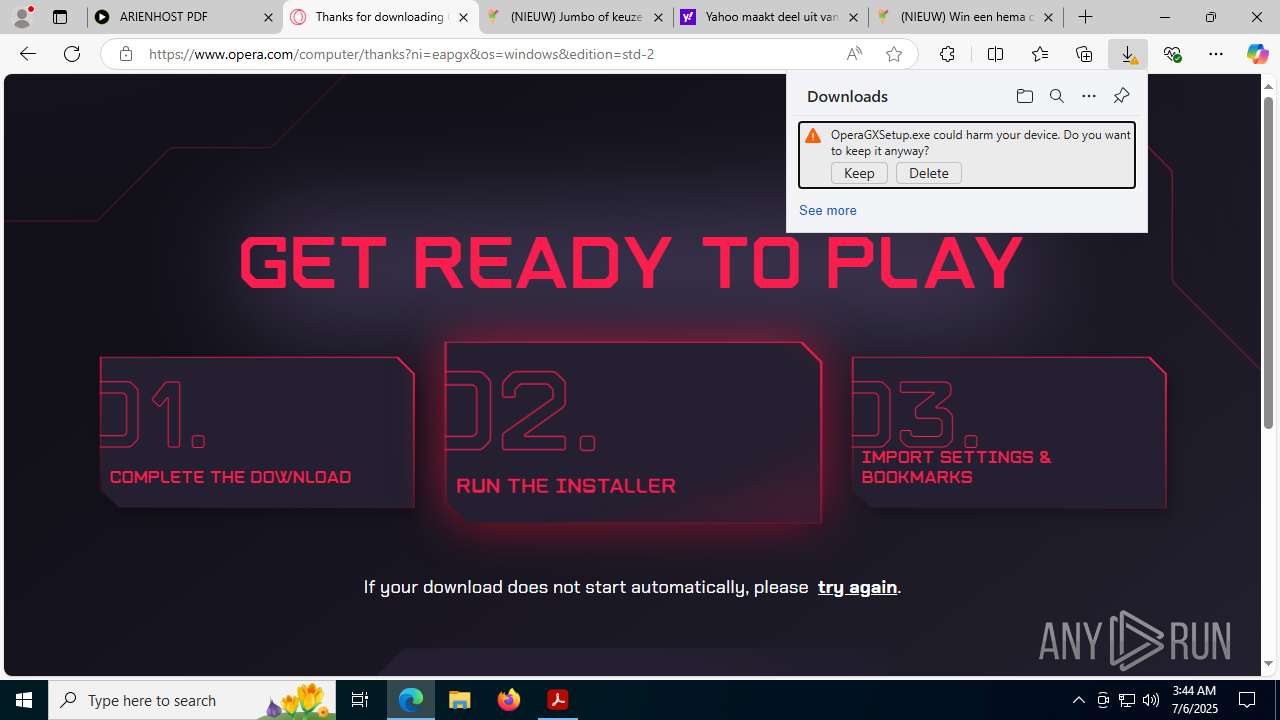
Task: Pin the Downloads panel
Action: coord(1121,96)
